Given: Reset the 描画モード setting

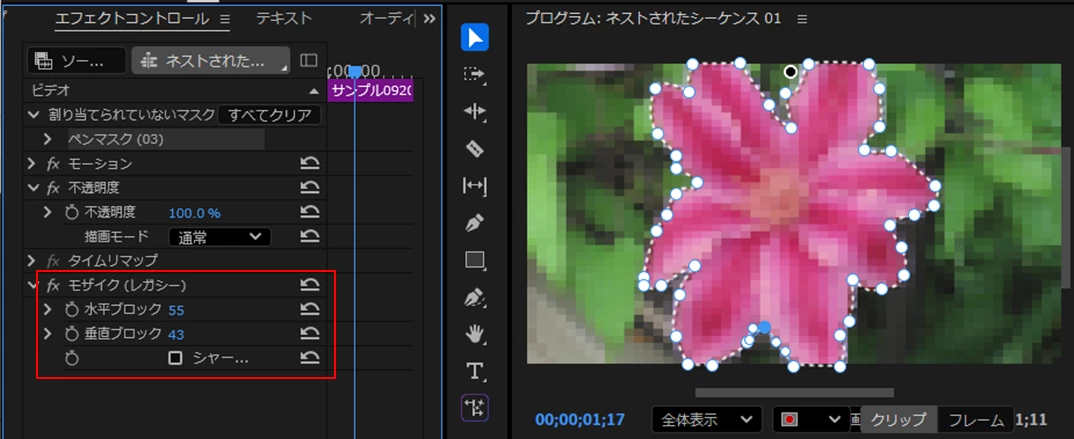Looking at the screenshot, I should point(310,237).
